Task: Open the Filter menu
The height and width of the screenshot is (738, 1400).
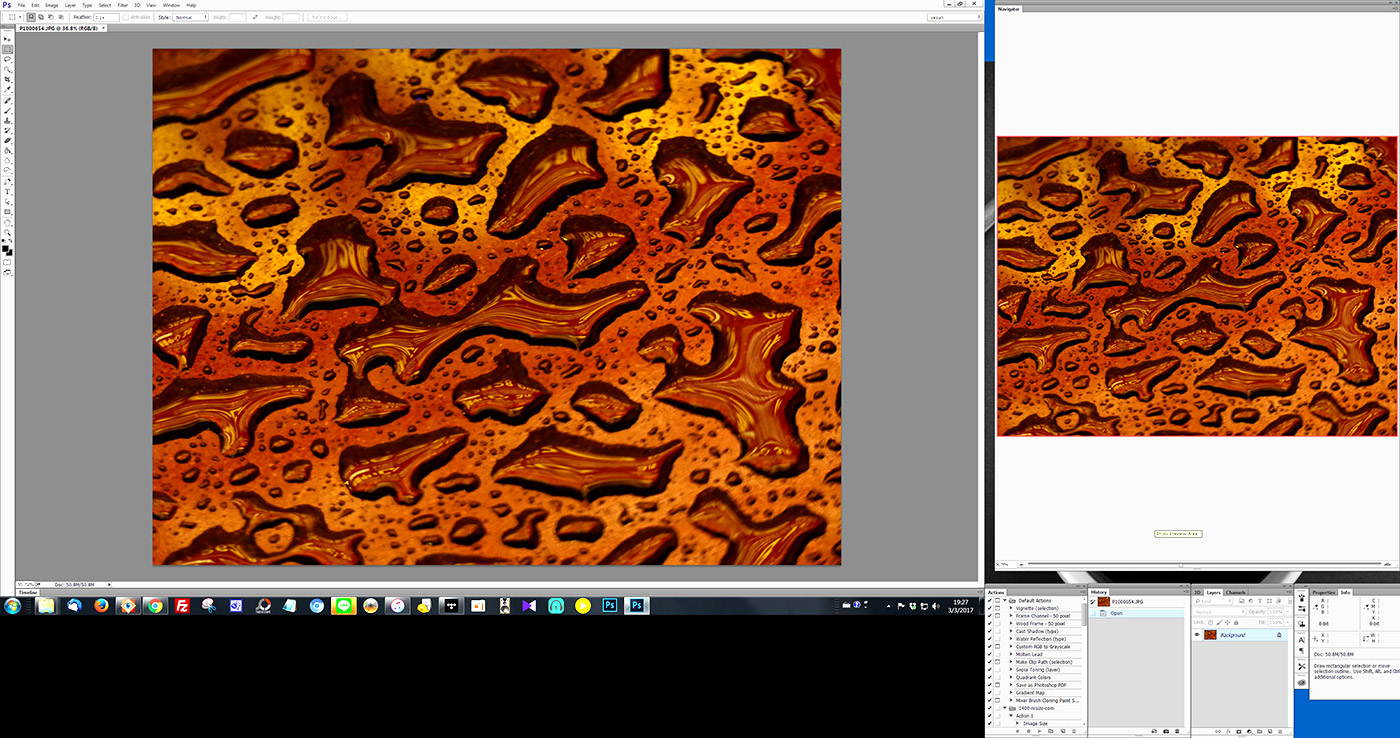Action: [122, 5]
